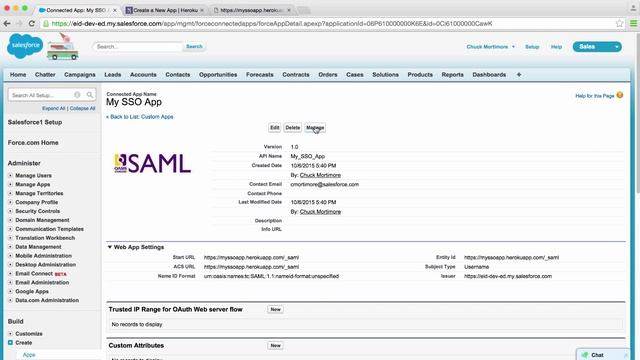
Task: Expand Mobile Administration node
Action: click(10, 256)
